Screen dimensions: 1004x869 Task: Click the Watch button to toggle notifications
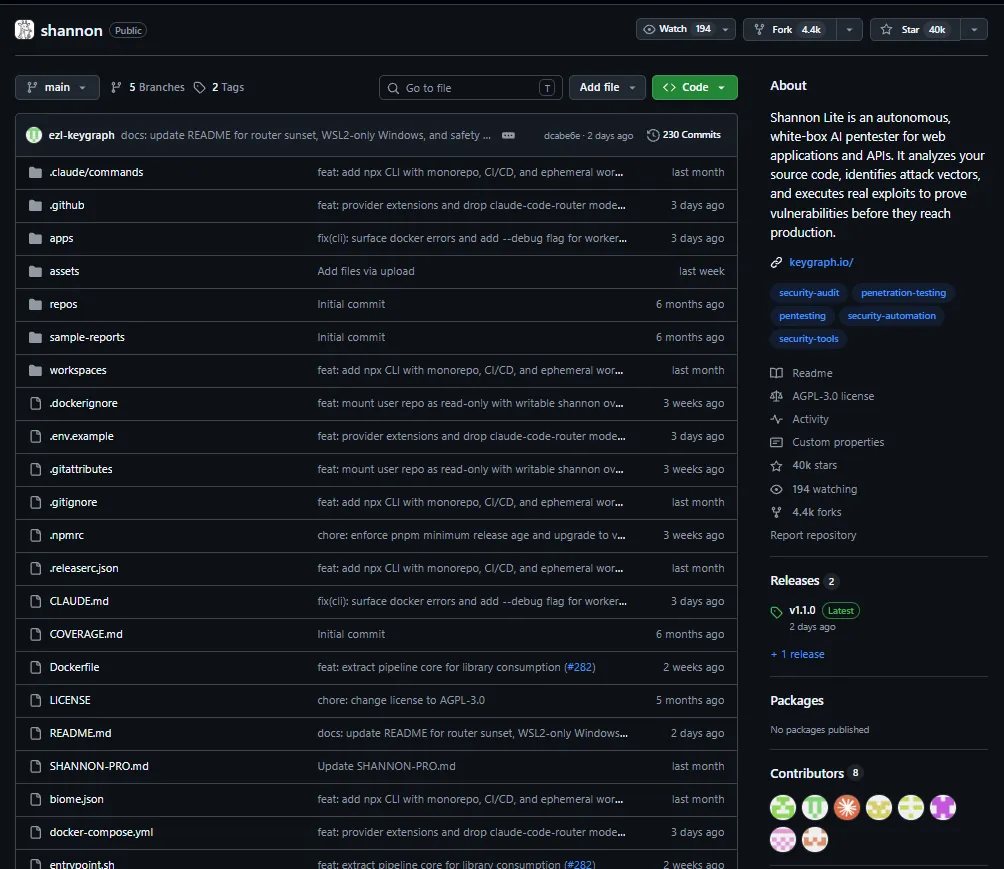click(x=677, y=30)
